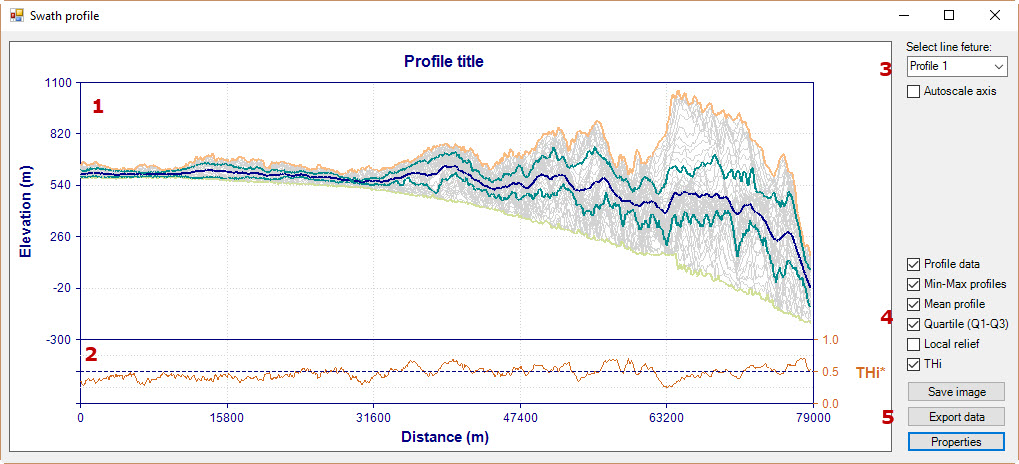The height and width of the screenshot is (464, 1019).
Task: Enable the Autoscale axis checkbox
Action: pyautogui.click(x=914, y=92)
